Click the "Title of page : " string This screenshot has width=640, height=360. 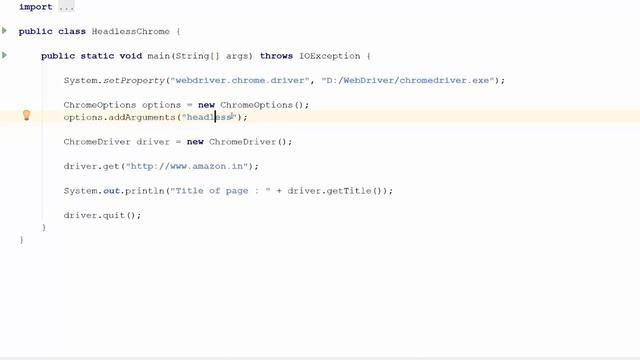click(220, 191)
